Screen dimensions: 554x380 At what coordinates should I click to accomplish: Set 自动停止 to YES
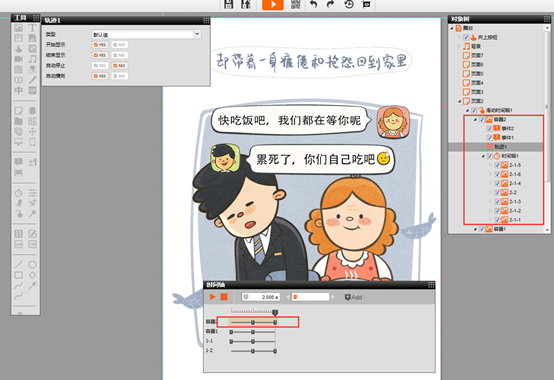point(100,66)
